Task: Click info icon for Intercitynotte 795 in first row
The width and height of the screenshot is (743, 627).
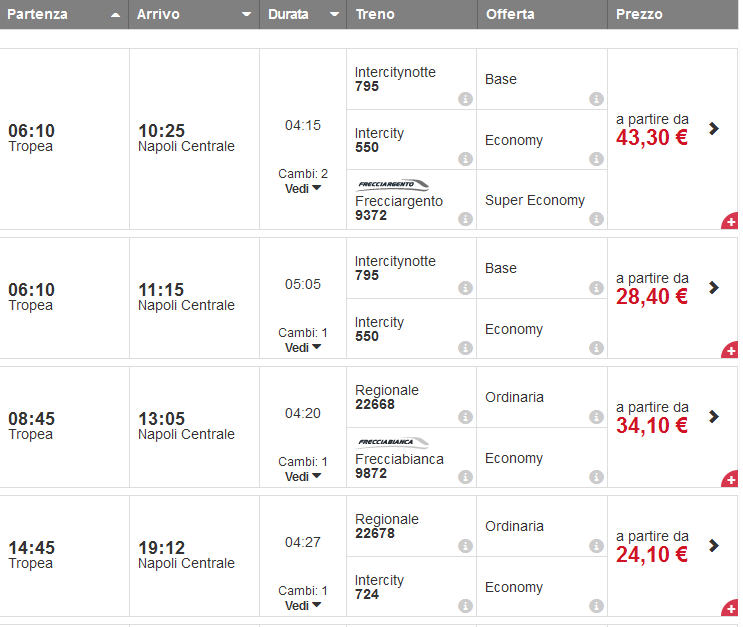Action: (465, 99)
